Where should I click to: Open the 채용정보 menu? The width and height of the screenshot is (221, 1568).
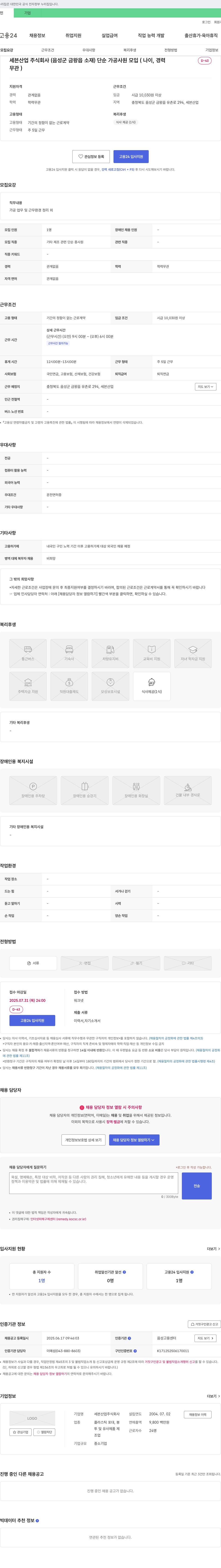37,35
